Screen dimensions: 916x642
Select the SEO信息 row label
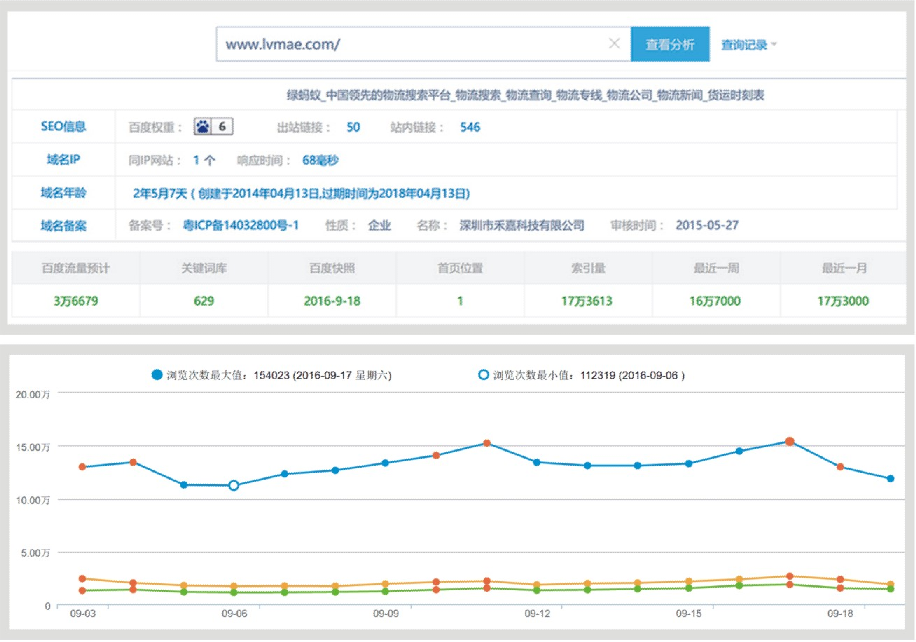coord(63,126)
